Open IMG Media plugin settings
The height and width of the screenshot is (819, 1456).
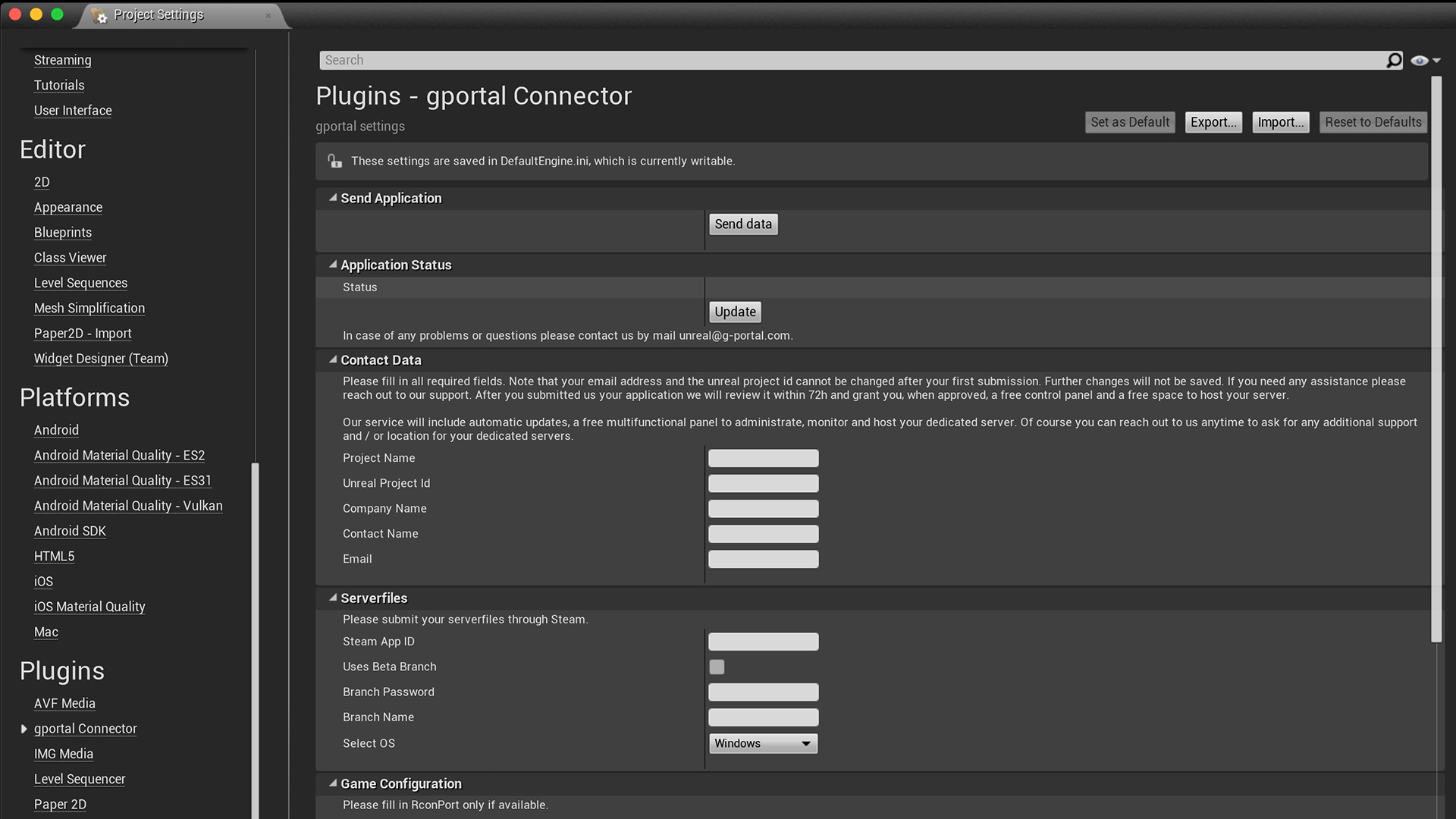pos(64,754)
